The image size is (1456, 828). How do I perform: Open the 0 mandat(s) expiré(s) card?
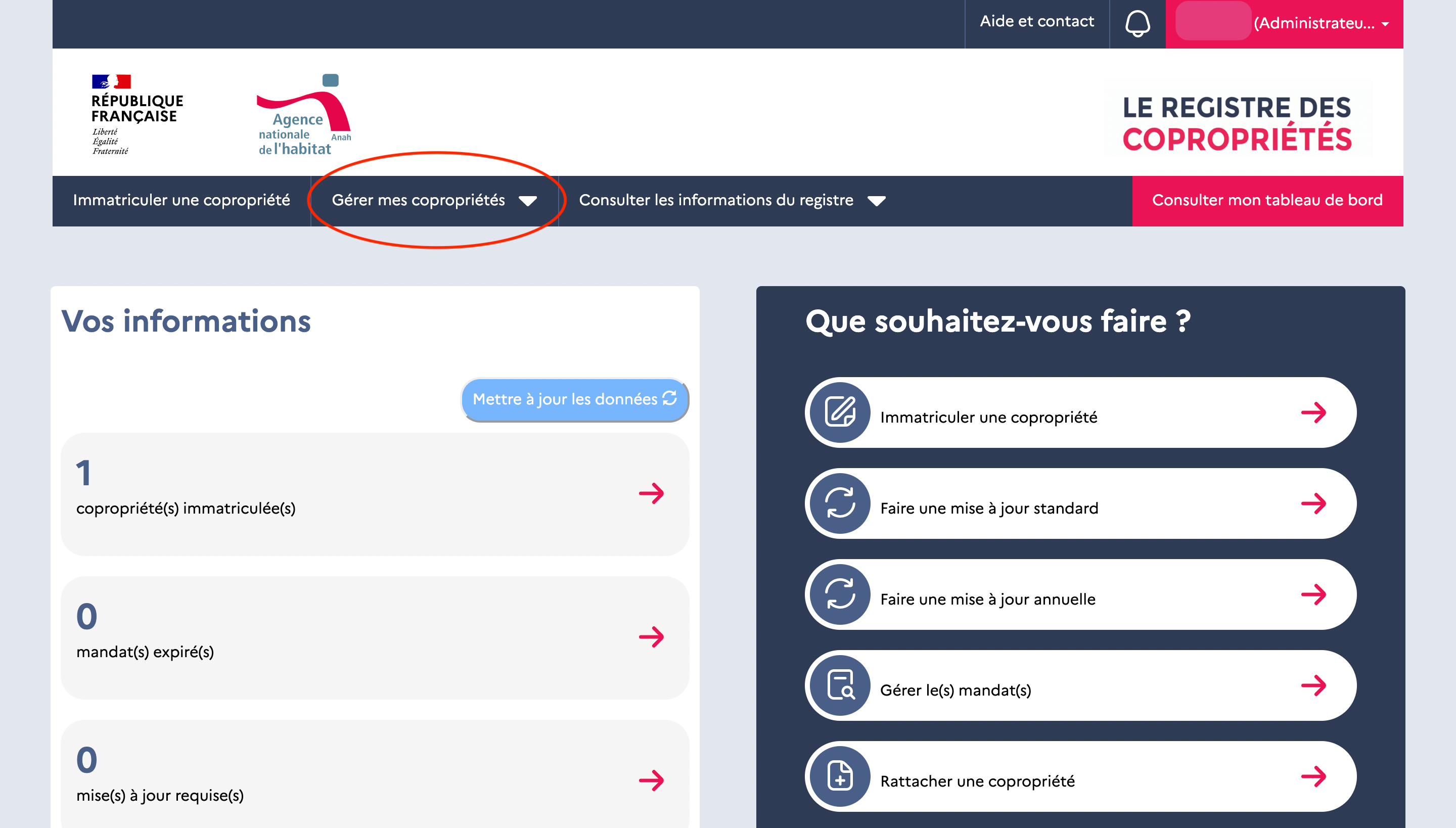(x=375, y=637)
